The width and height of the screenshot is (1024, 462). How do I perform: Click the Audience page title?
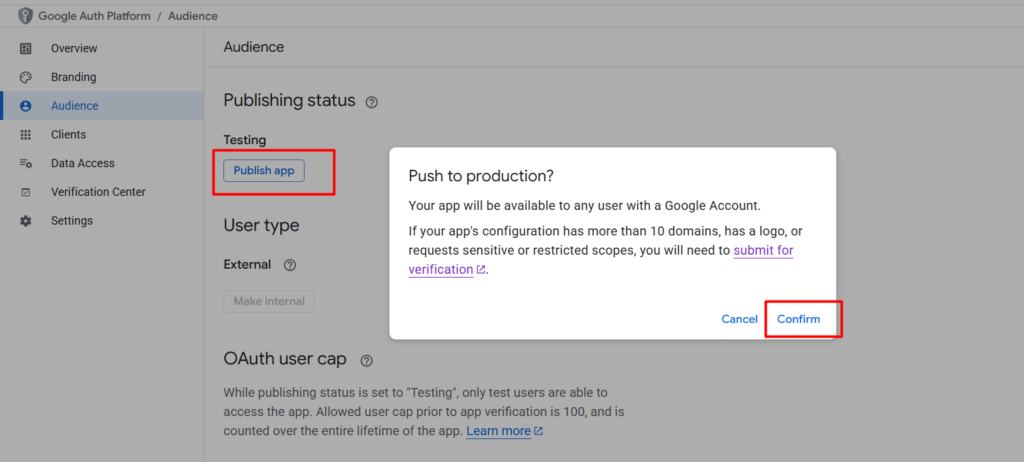(253, 47)
